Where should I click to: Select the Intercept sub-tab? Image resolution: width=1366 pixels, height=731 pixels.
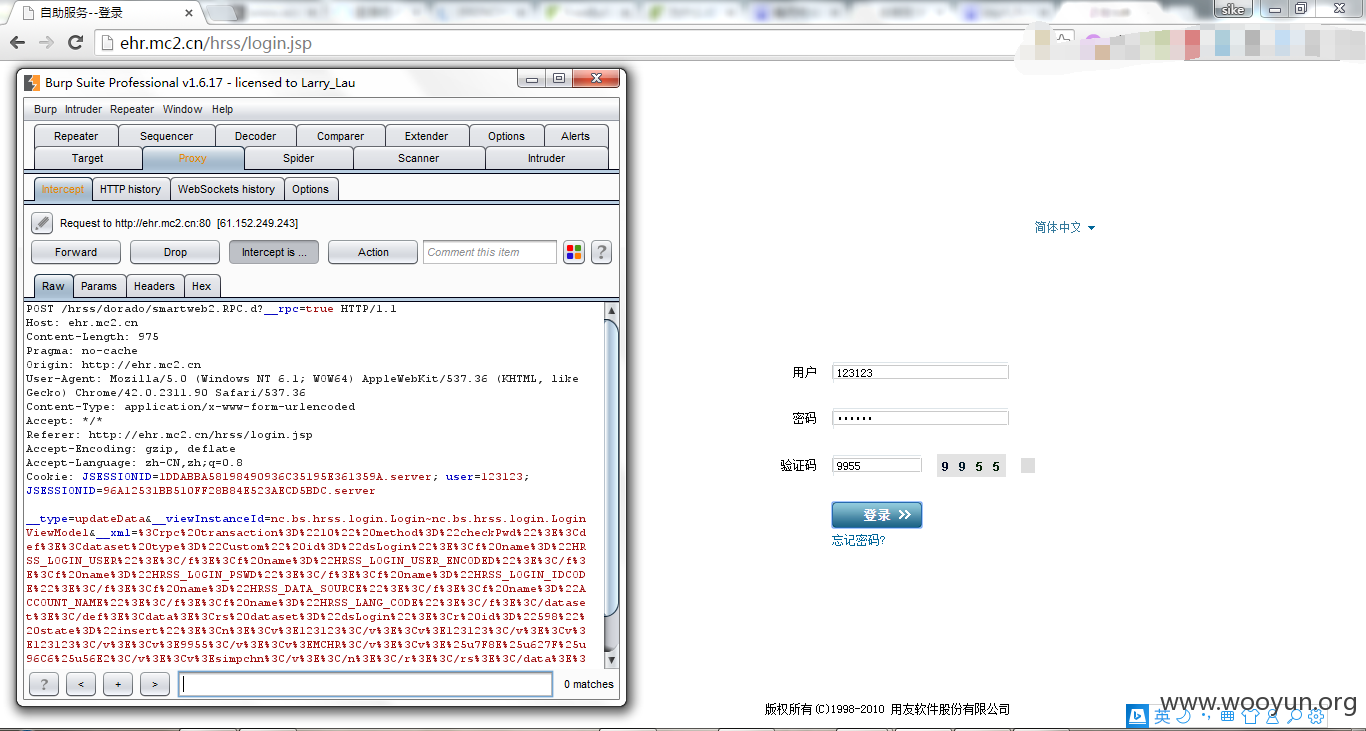pos(63,189)
